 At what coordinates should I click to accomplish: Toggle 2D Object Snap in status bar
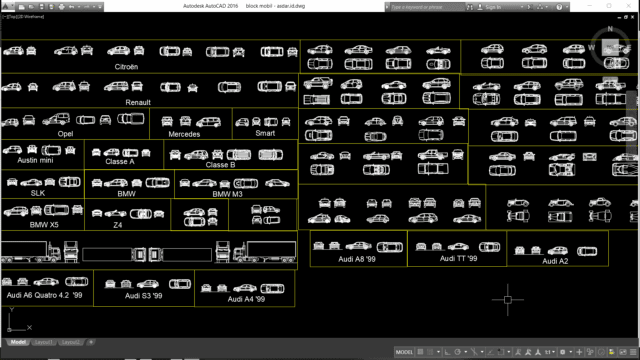point(501,352)
